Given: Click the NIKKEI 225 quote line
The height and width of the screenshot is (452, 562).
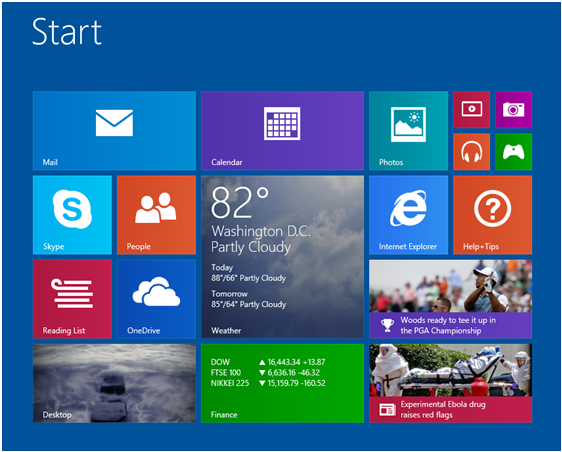Looking at the screenshot, I should 268,383.
